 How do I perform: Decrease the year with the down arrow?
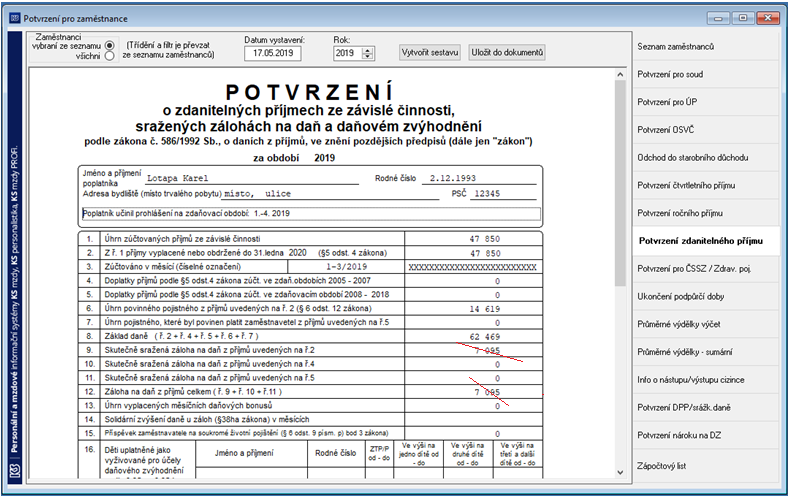coord(368,56)
